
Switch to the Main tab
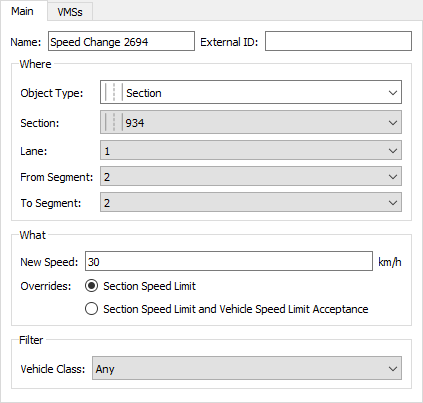tap(22, 11)
